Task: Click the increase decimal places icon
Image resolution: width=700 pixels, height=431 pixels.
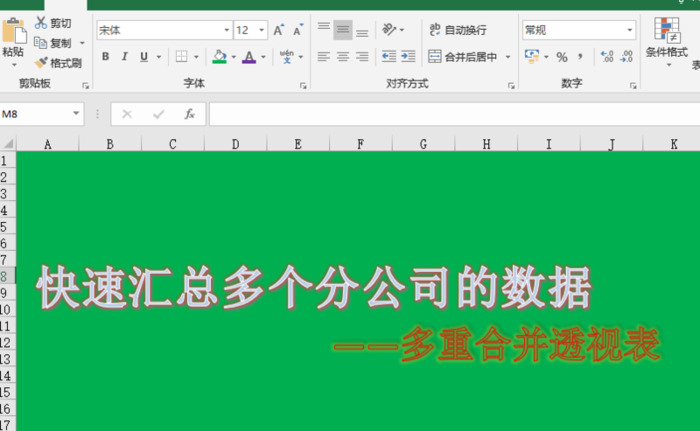Action: [607, 56]
